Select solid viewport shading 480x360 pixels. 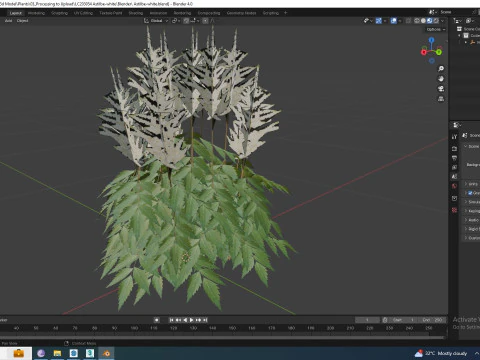click(x=423, y=21)
